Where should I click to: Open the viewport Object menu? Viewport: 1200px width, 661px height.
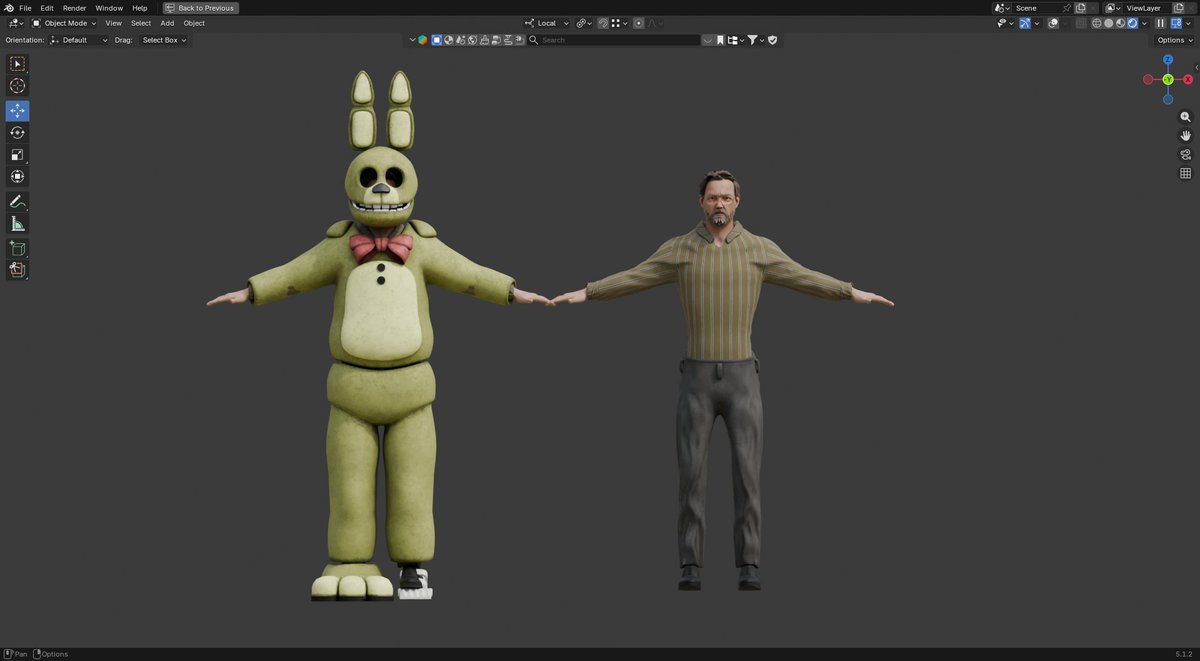194,23
